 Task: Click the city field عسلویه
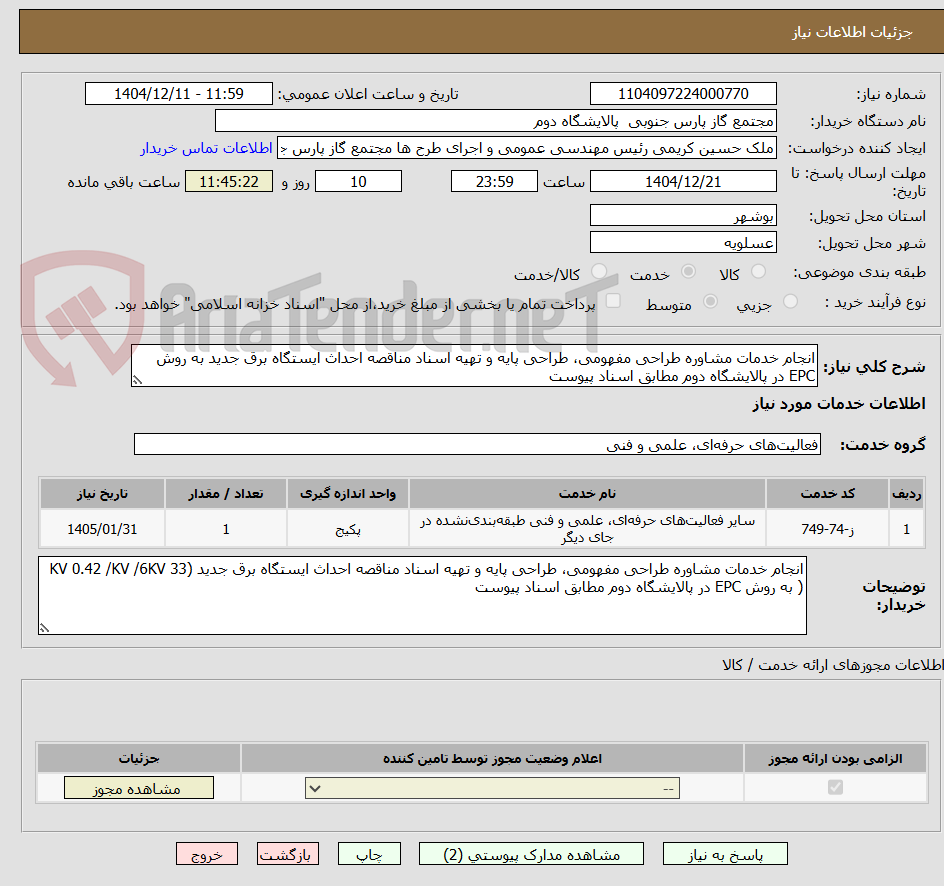point(683,243)
